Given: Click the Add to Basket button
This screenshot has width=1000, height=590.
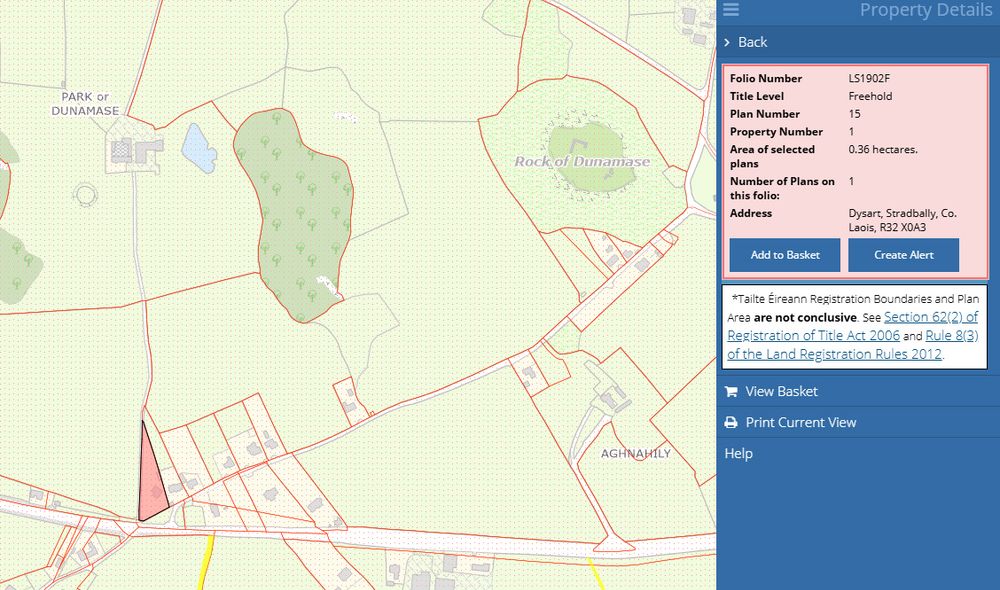Looking at the screenshot, I should [785, 255].
